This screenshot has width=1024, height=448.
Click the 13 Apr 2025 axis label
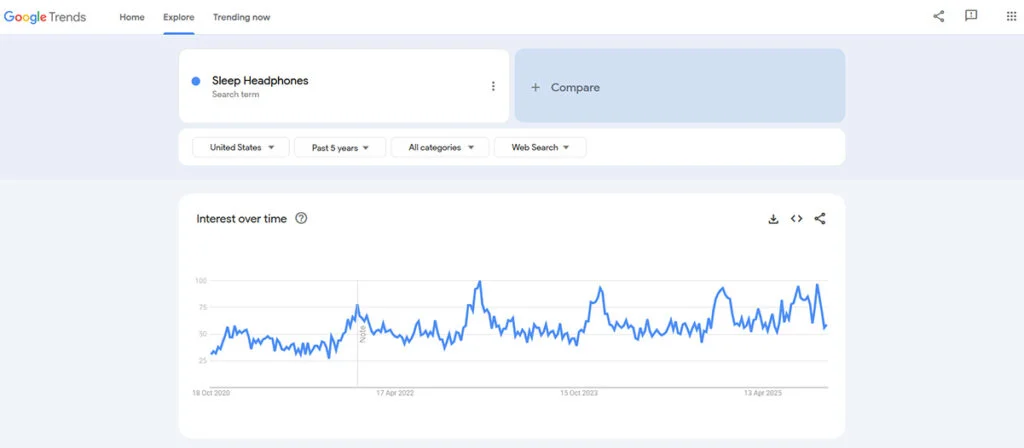[x=763, y=393]
